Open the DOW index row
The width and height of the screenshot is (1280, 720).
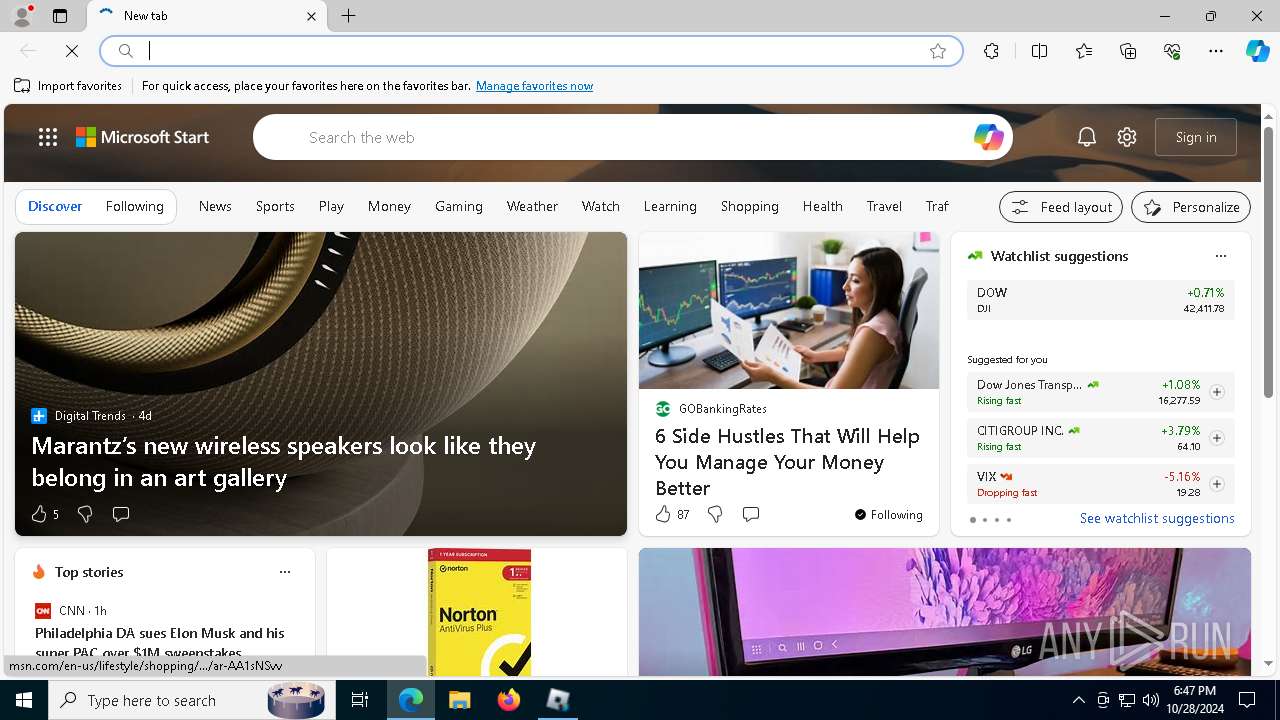(x=1100, y=300)
